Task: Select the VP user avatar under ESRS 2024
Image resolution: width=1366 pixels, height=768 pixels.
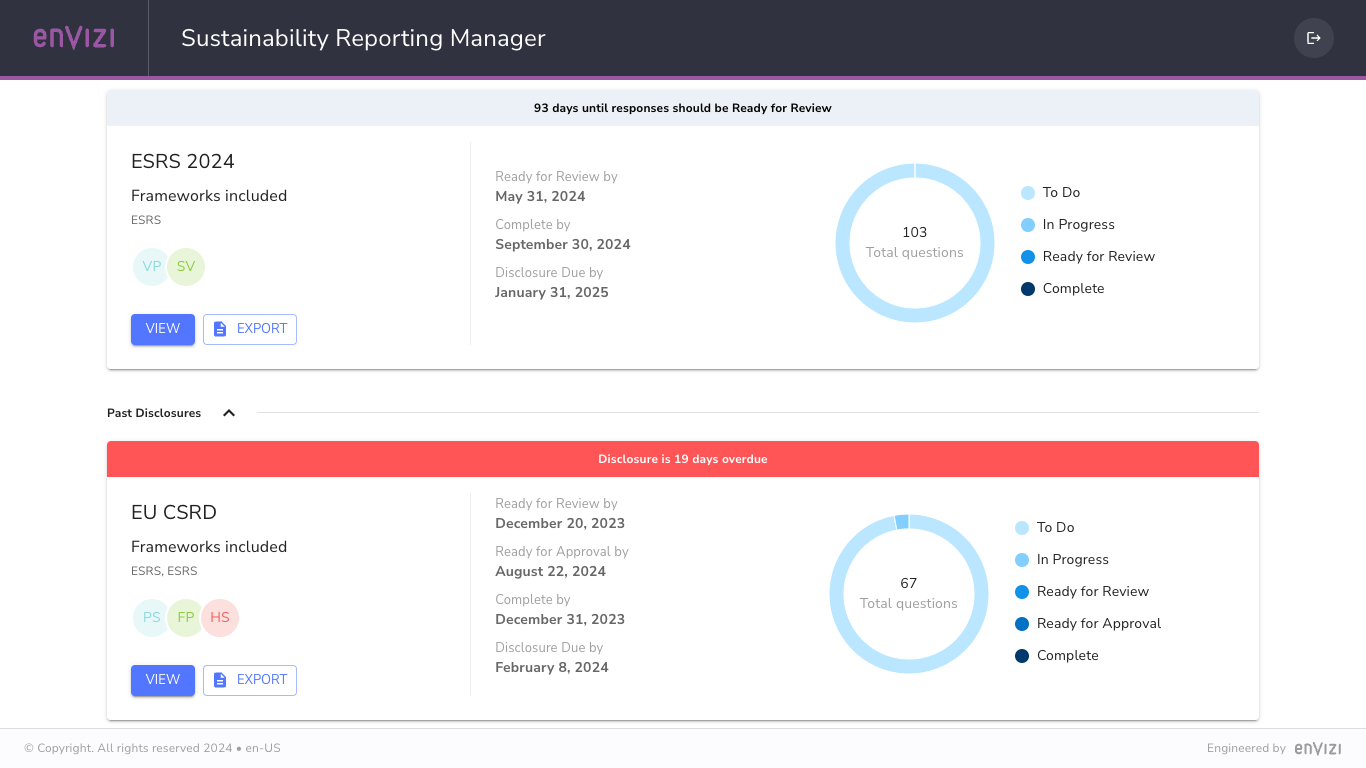Action: (x=150, y=266)
